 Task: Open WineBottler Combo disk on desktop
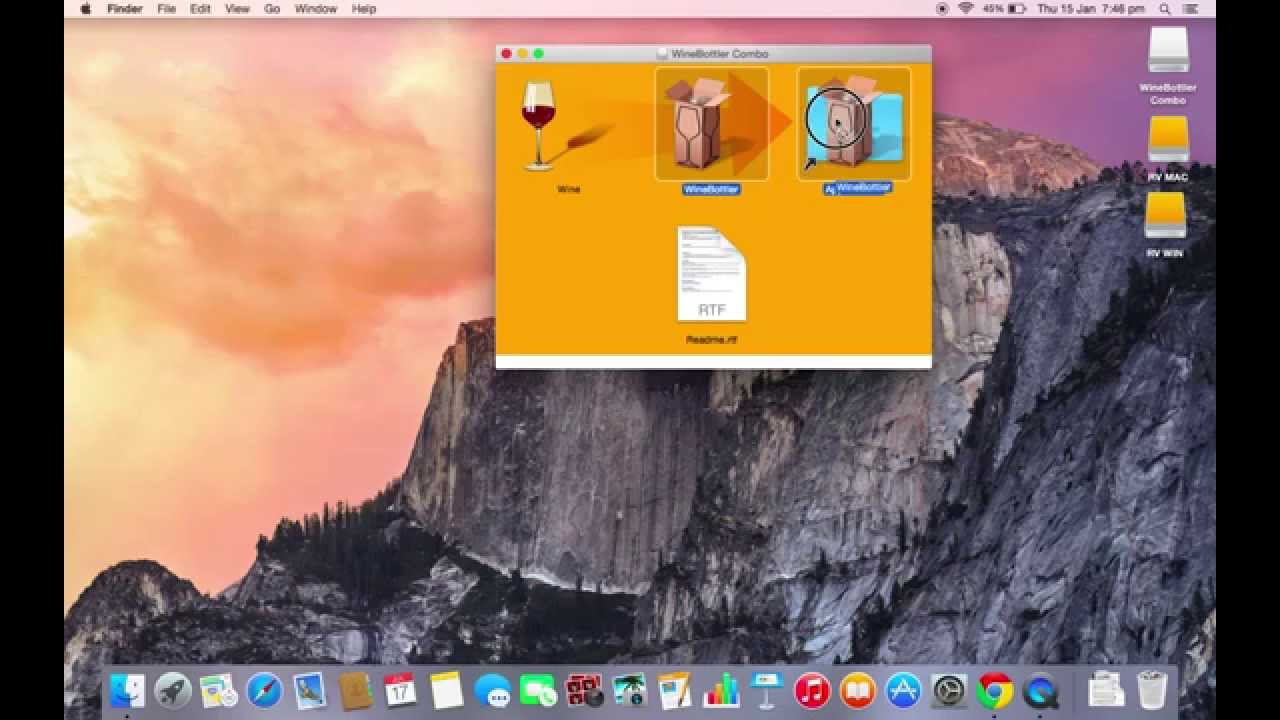(1168, 50)
